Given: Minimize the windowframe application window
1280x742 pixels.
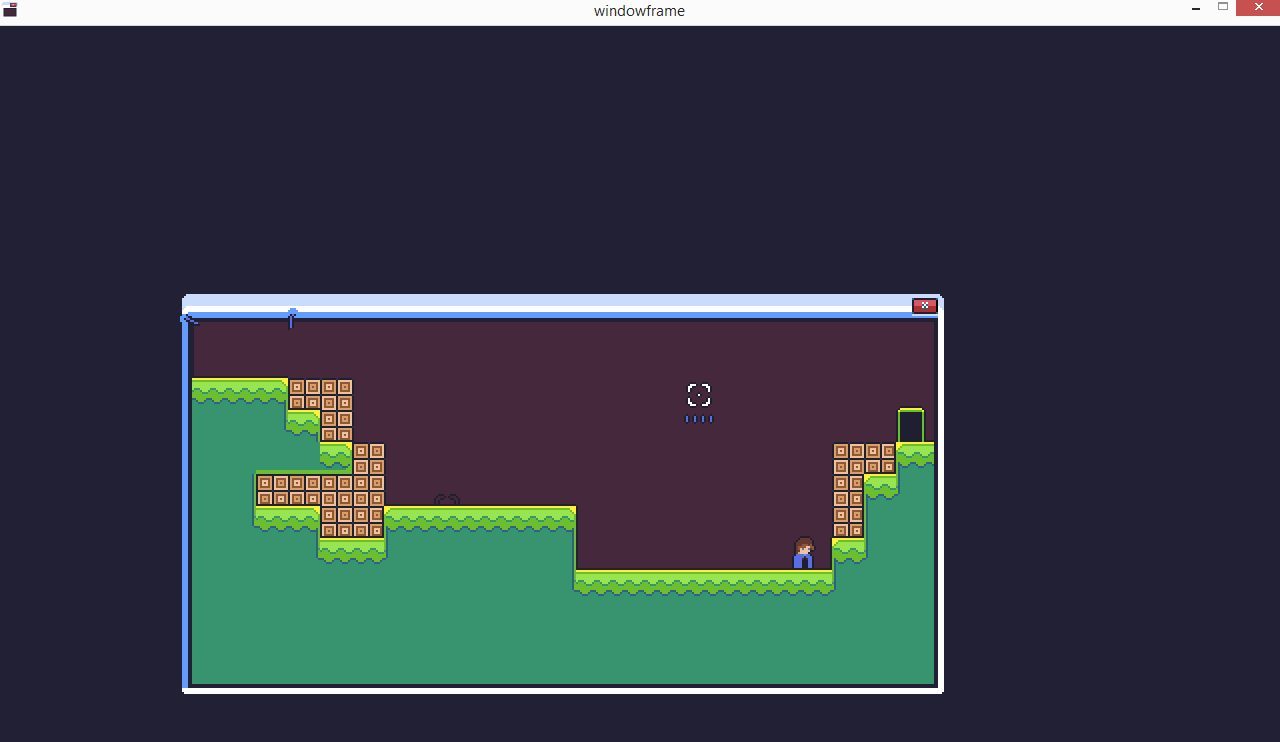Looking at the screenshot, I should pos(1196,9).
